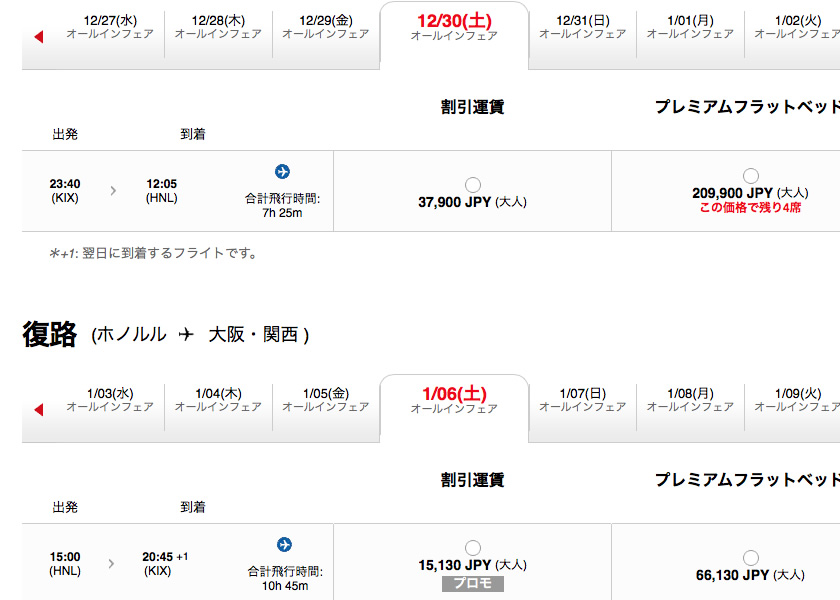Open the 1/04(木) return date tab

[x=218, y=400]
